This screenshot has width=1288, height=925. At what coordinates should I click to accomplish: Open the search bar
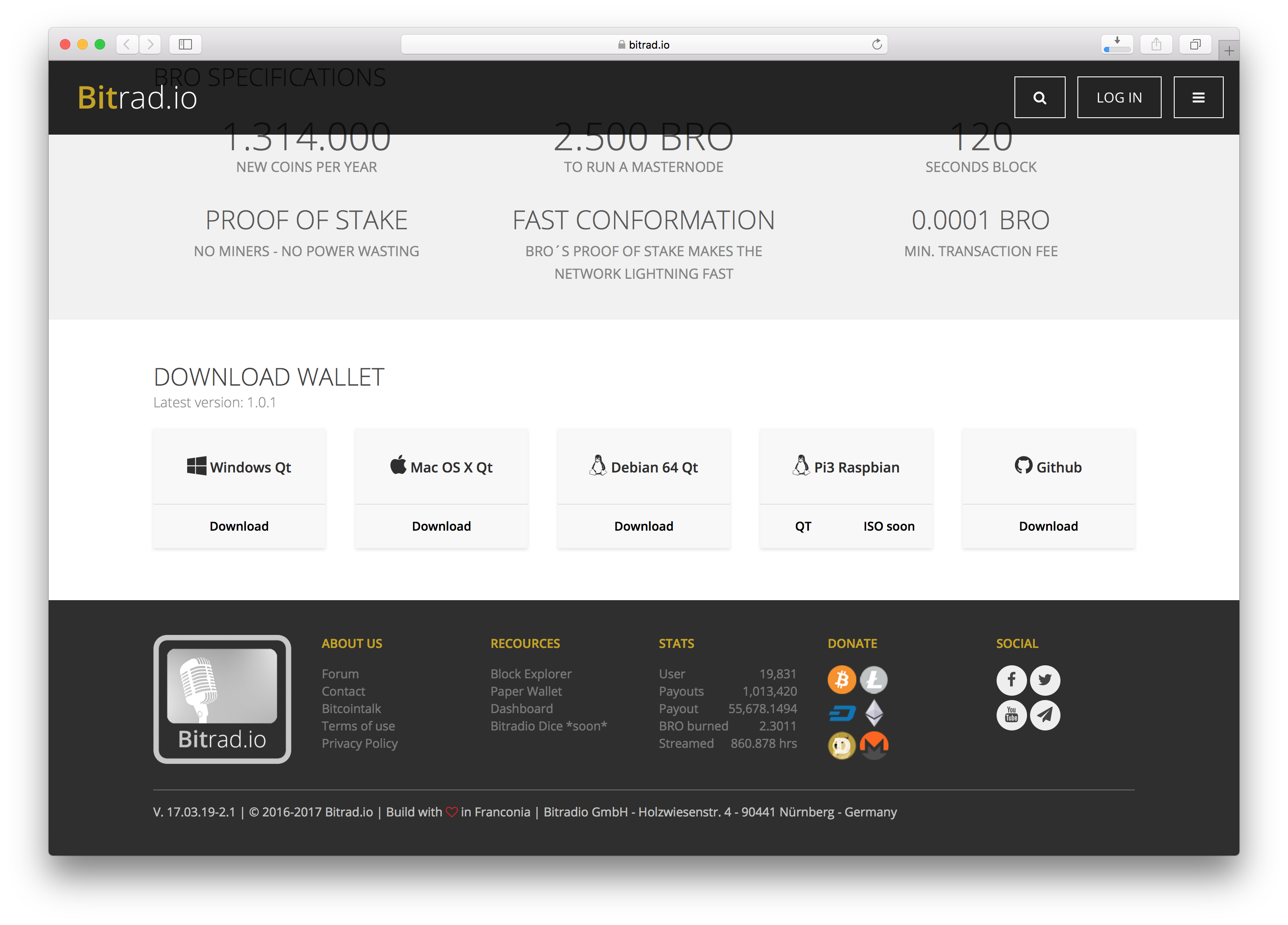tap(1040, 97)
